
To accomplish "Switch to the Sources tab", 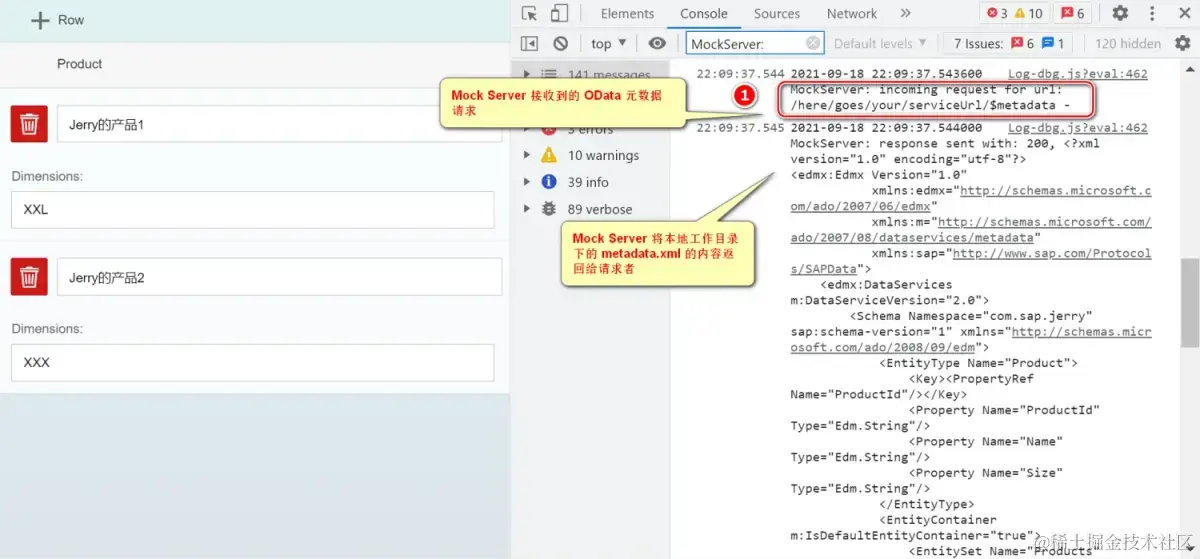I will tap(777, 13).
